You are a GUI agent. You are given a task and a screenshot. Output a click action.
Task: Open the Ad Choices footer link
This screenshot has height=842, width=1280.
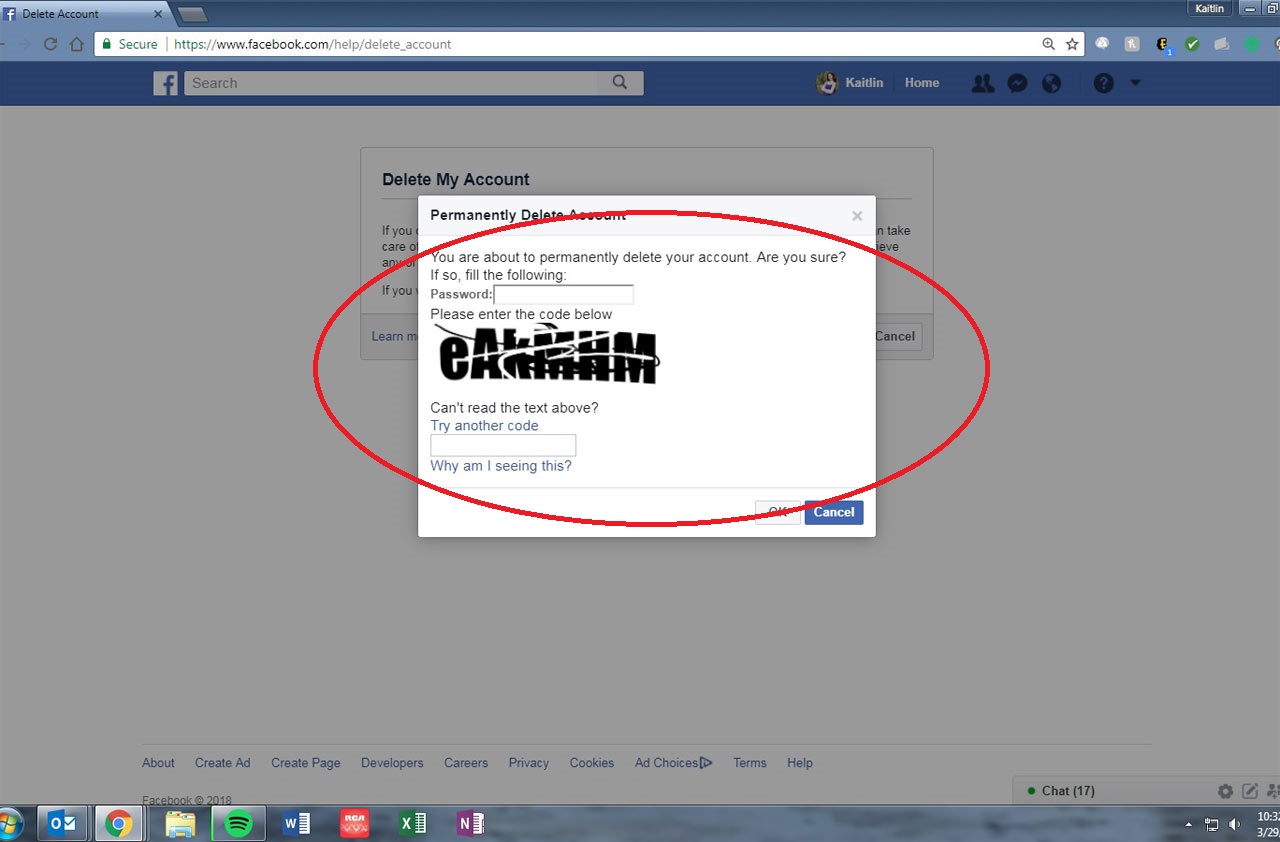click(674, 763)
